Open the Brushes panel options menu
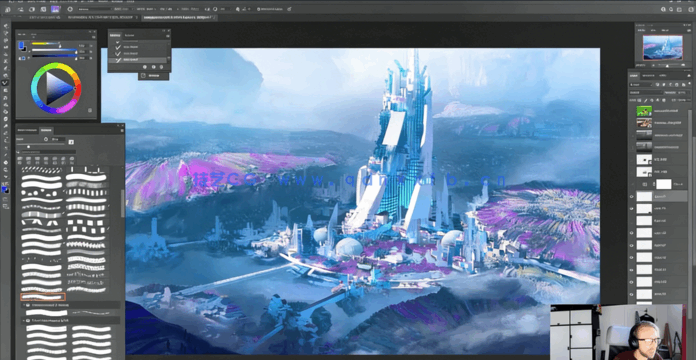696x360 pixels. [122, 131]
